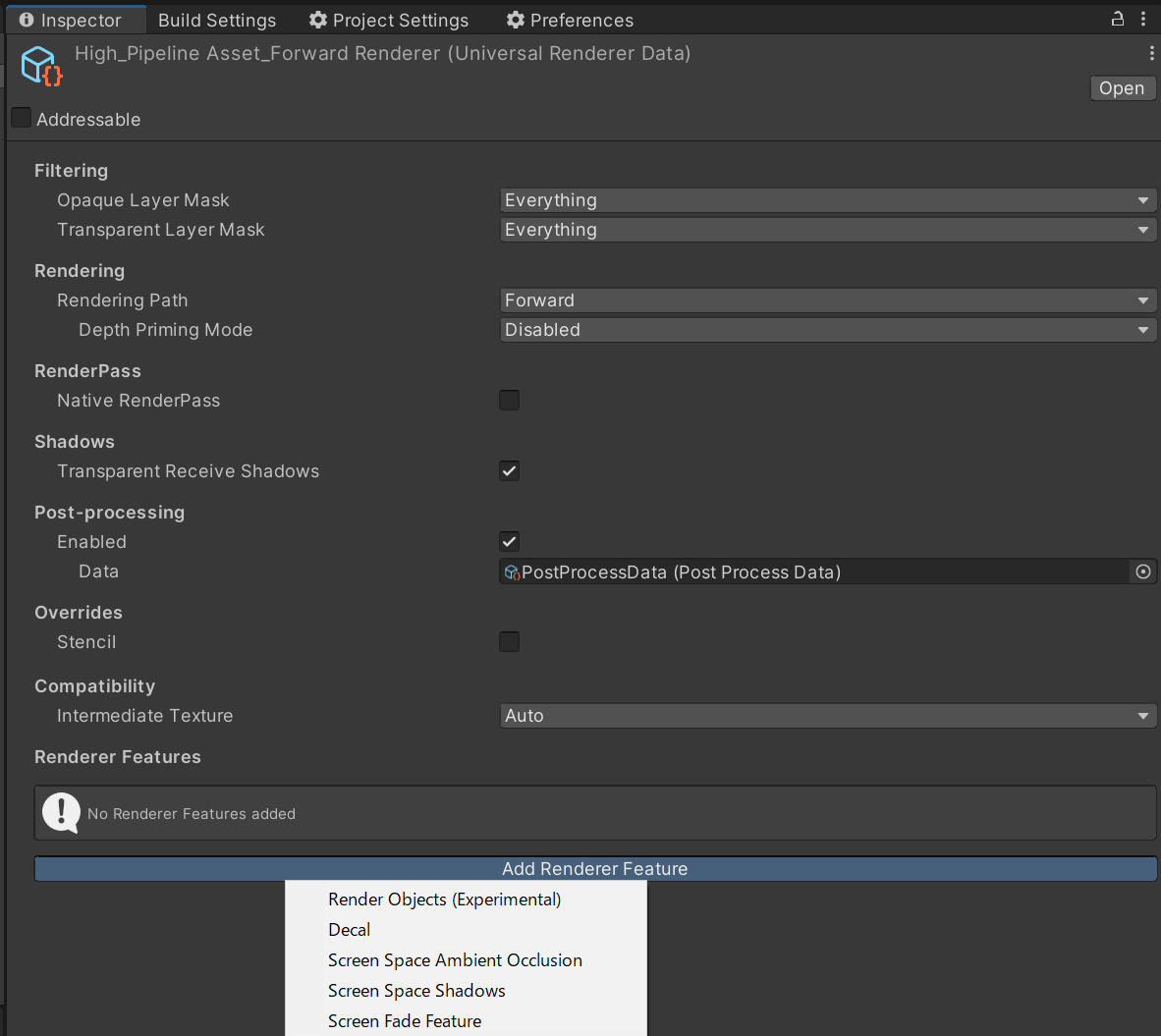Open the asset header kebab menu
The width and height of the screenshot is (1161, 1036).
(x=1151, y=53)
